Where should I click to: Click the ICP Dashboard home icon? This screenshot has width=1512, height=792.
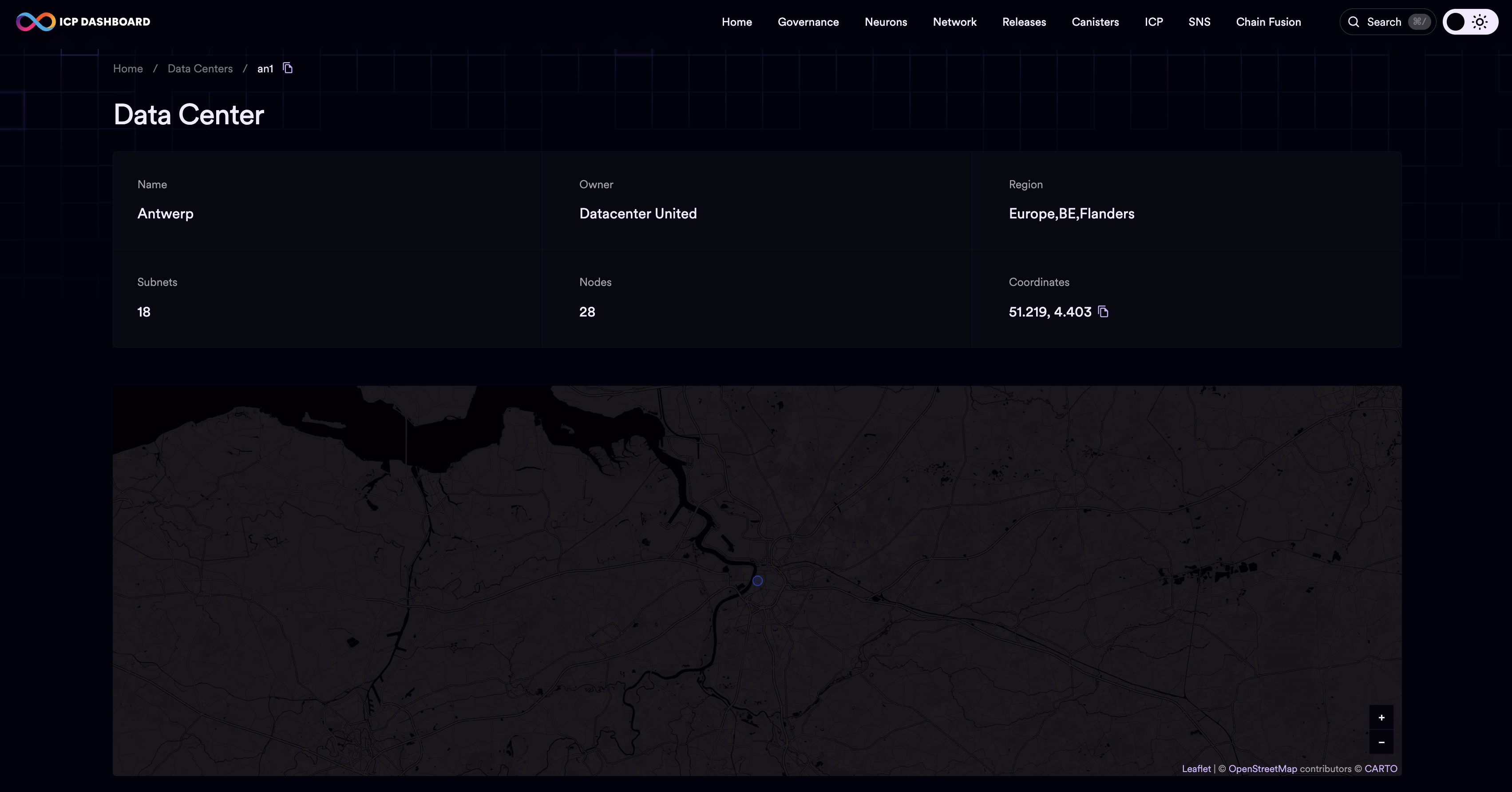[x=30, y=21]
